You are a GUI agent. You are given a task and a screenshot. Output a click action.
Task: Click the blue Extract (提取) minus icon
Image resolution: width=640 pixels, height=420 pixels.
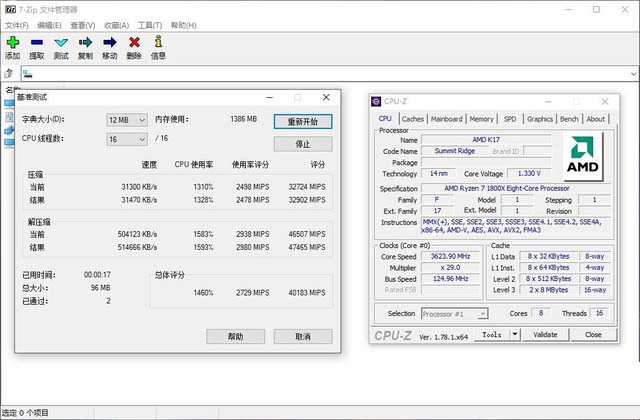tap(37, 42)
